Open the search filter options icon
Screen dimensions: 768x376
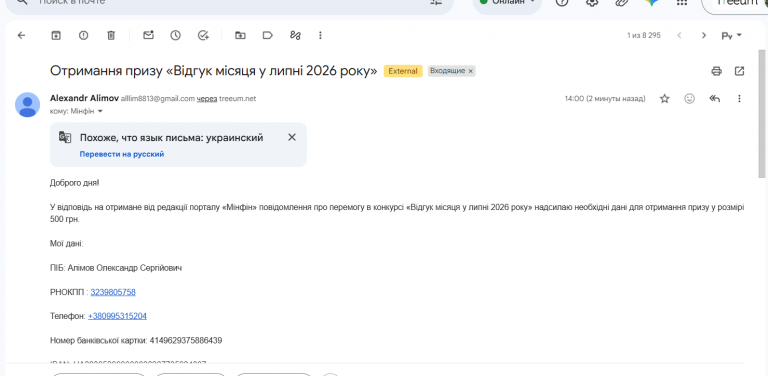pyautogui.click(x=436, y=2)
